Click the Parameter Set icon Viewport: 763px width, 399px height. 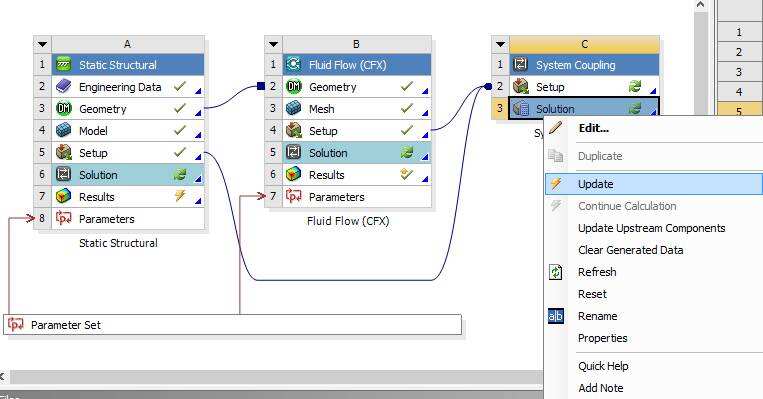click(x=16, y=325)
